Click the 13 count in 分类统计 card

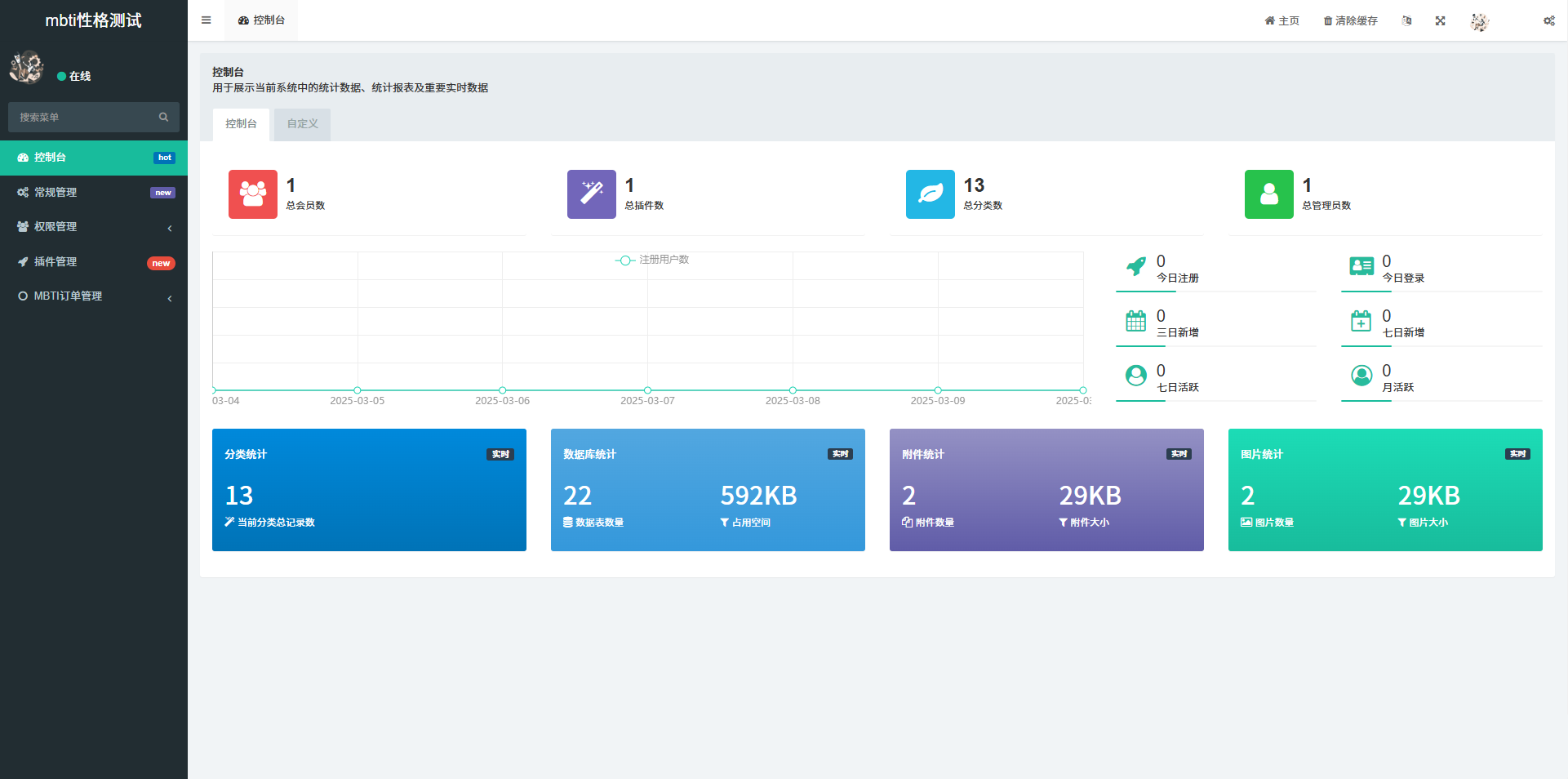coord(239,496)
